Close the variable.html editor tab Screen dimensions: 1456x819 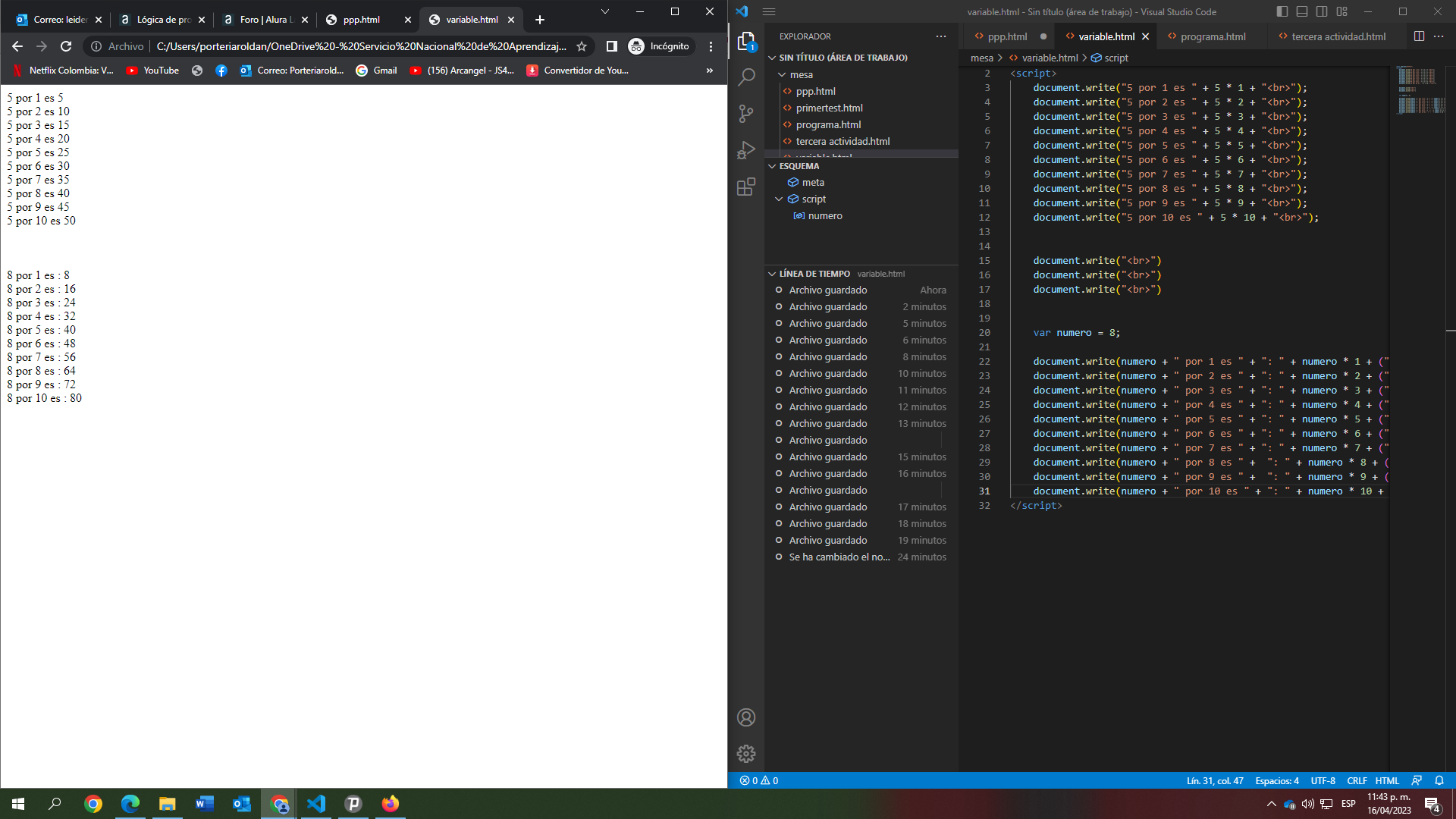[1146, 36]
